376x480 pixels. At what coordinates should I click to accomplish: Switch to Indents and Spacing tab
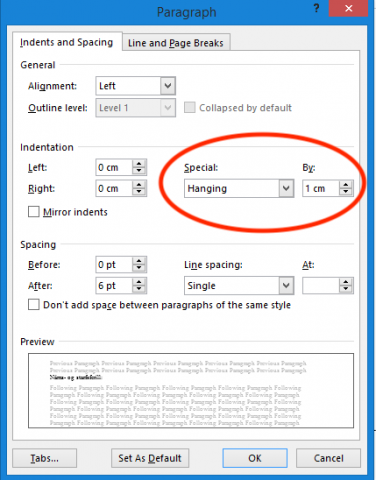pyautogui.click(x=67, y=42)
